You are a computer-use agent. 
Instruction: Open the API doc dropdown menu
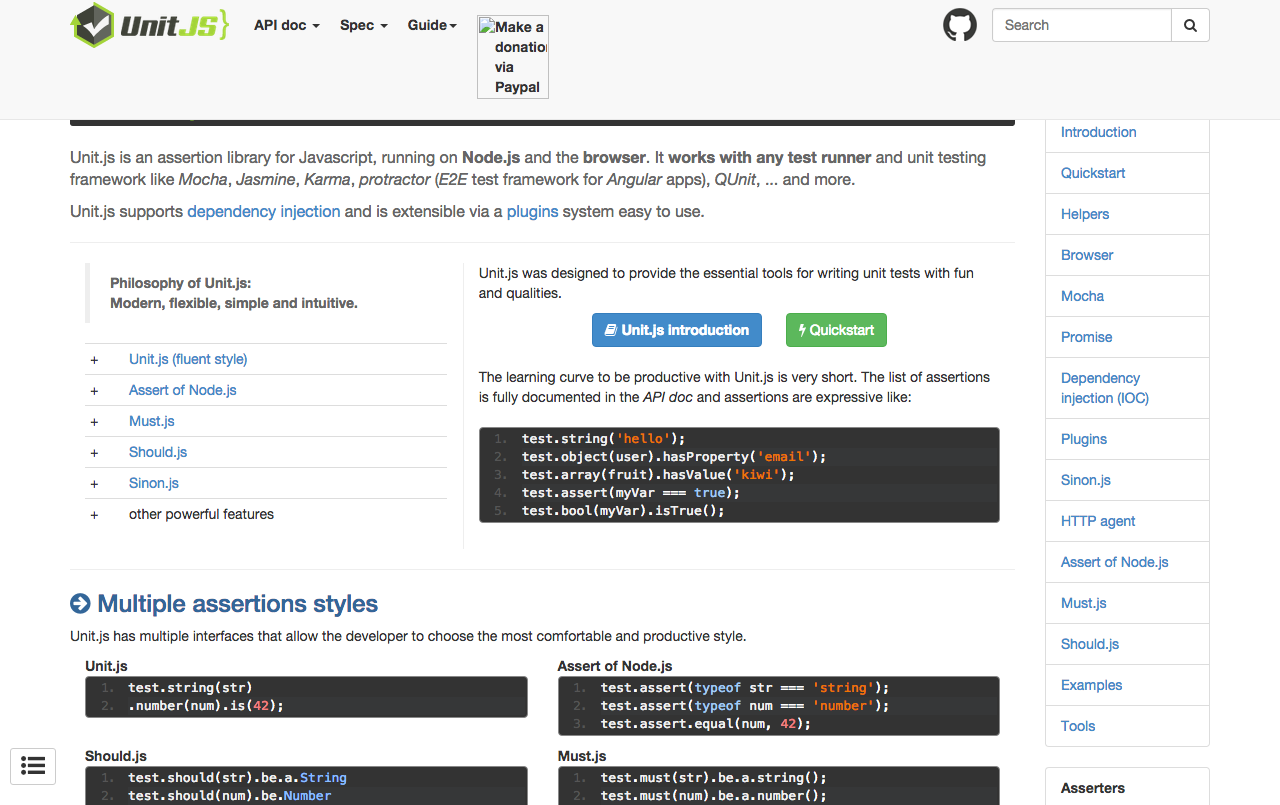pos(287,25)
